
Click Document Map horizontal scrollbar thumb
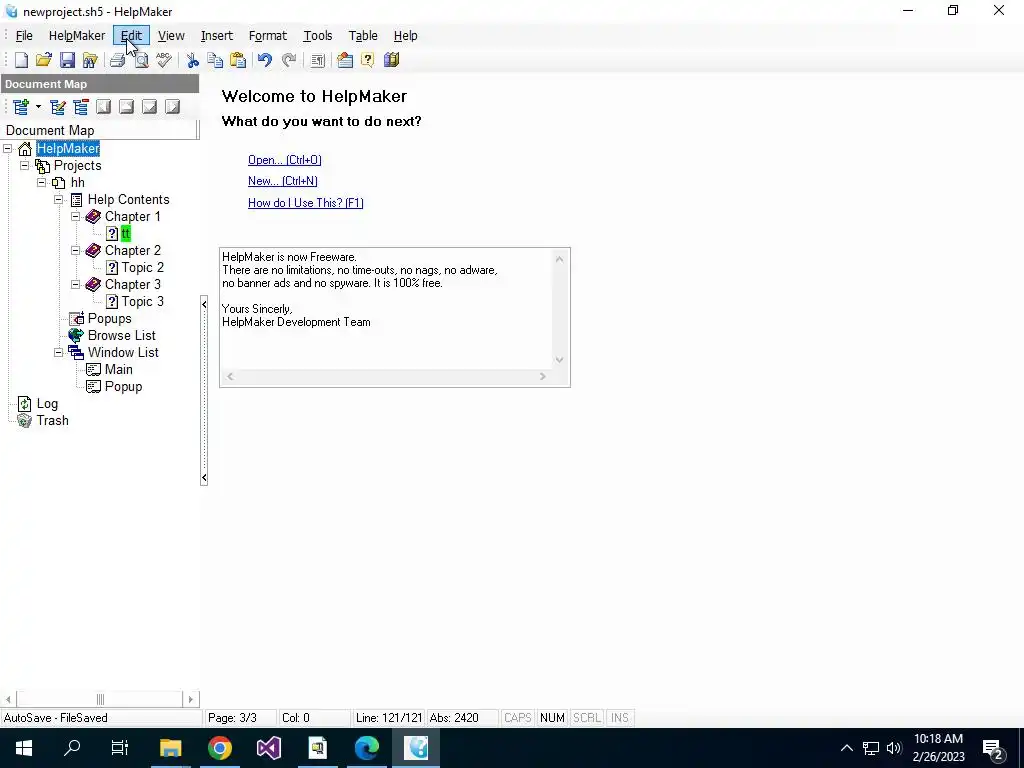tap(100, 699)
